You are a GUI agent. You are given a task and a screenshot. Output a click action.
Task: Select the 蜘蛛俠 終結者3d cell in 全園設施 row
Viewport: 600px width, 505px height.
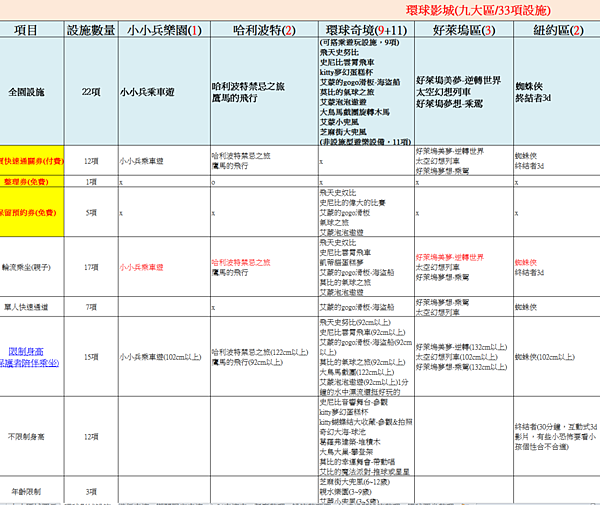point(557,92)
